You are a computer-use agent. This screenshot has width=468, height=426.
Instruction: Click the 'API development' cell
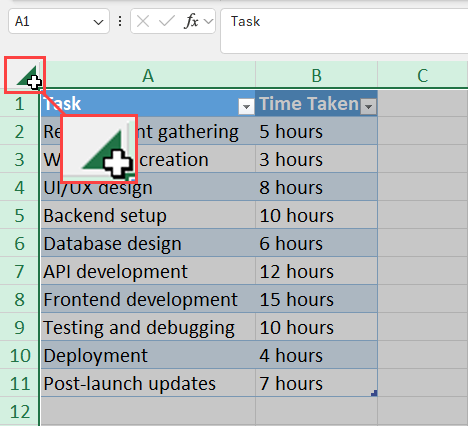point(148,271)
